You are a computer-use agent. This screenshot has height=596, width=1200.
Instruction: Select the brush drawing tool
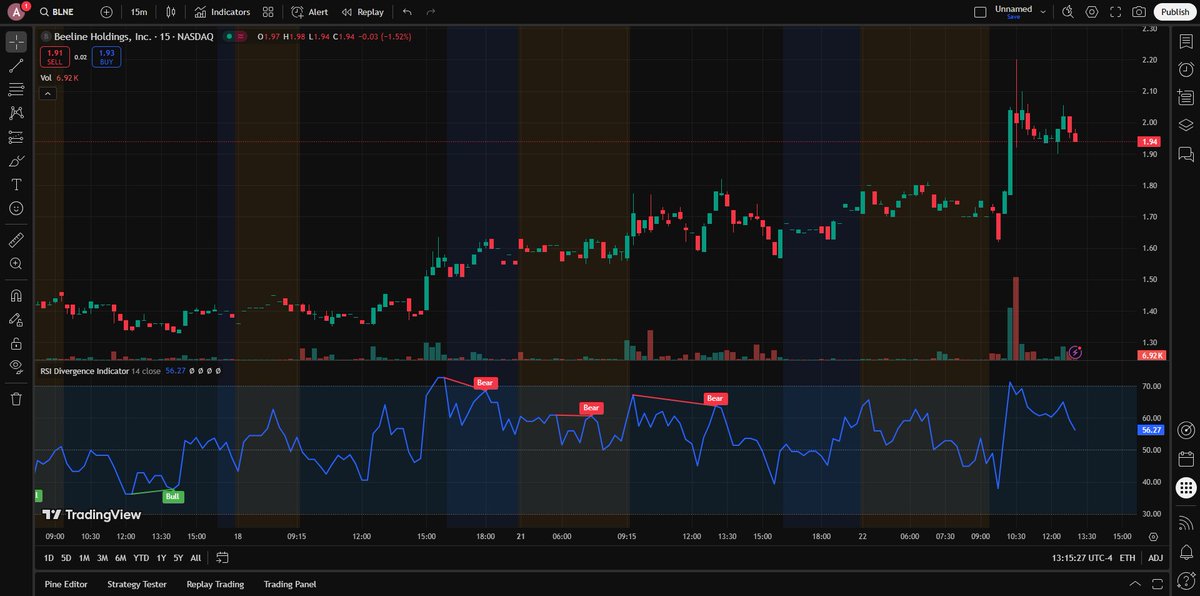pos(16,161)
